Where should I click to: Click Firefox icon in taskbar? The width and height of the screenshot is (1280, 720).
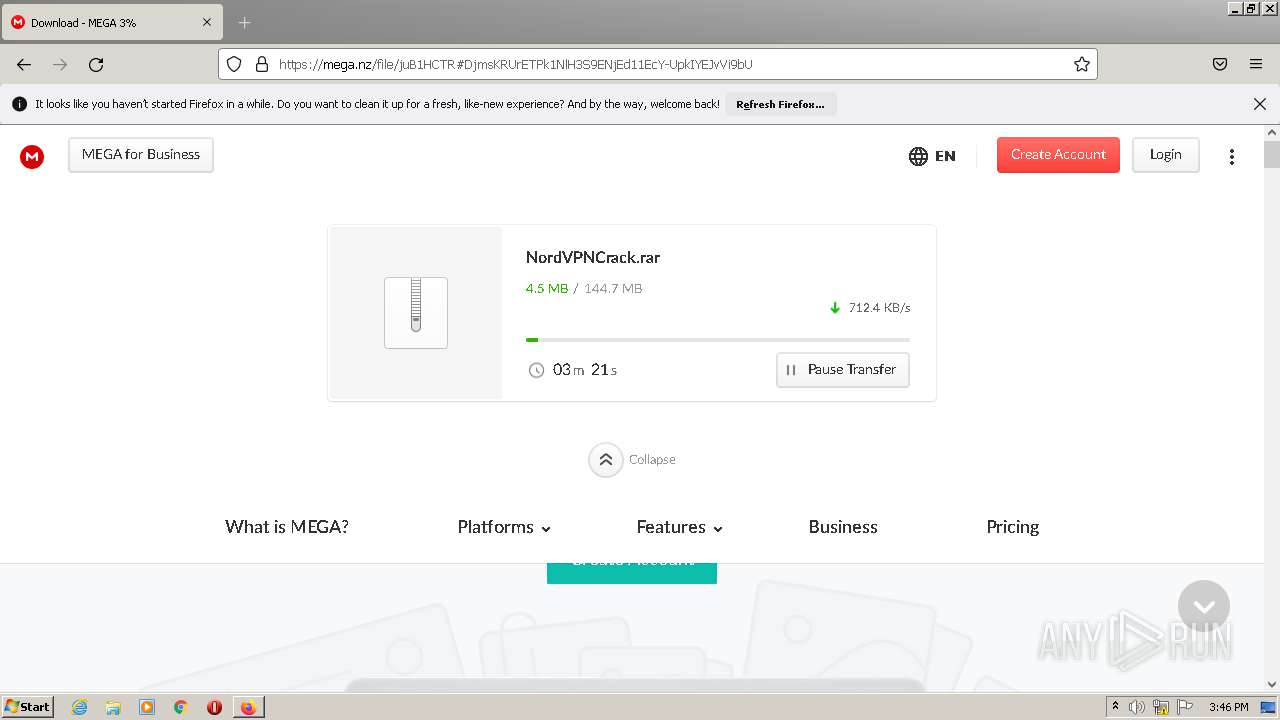coord(248,707)
